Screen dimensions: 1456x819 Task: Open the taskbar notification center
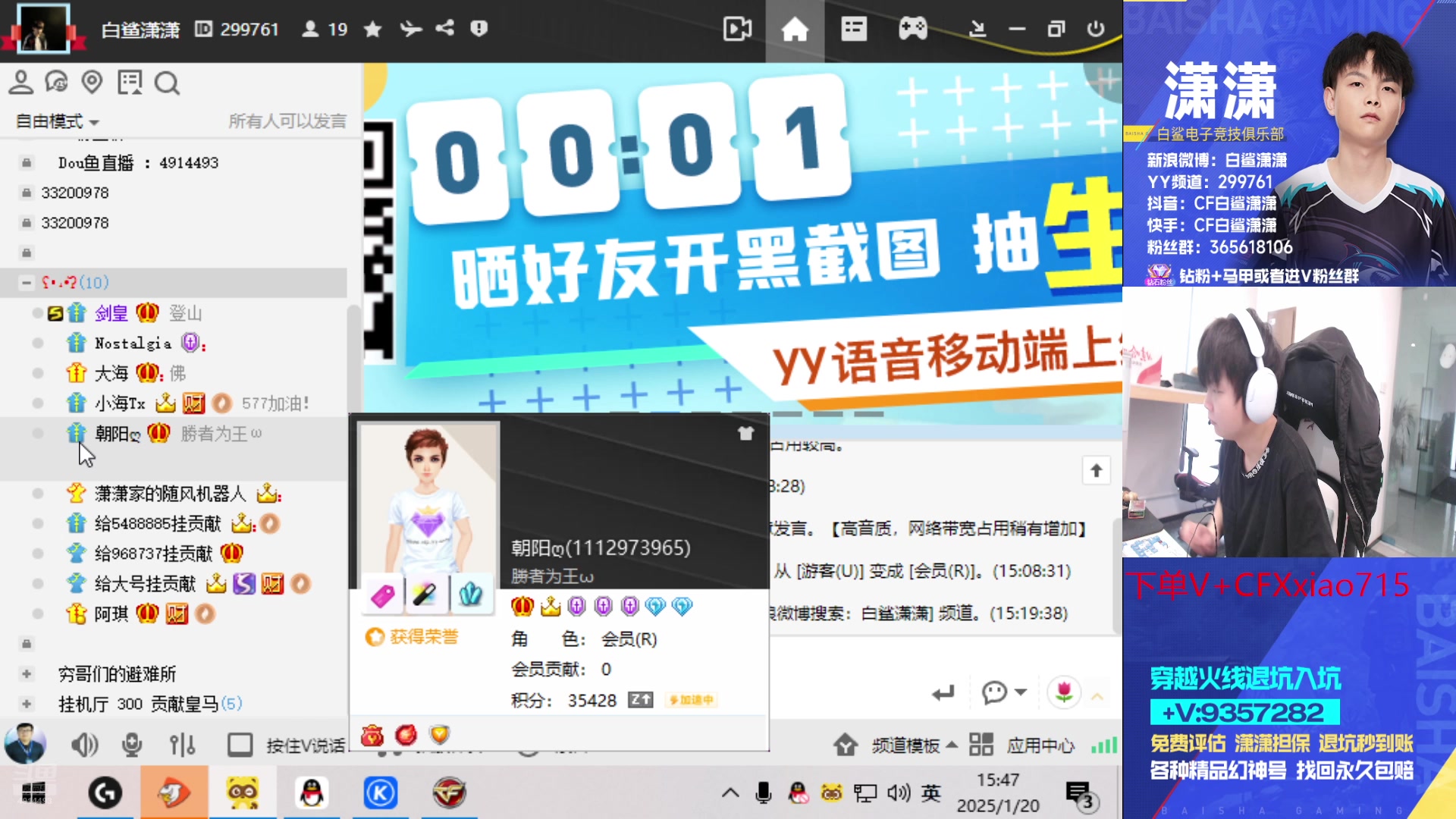1080,795
